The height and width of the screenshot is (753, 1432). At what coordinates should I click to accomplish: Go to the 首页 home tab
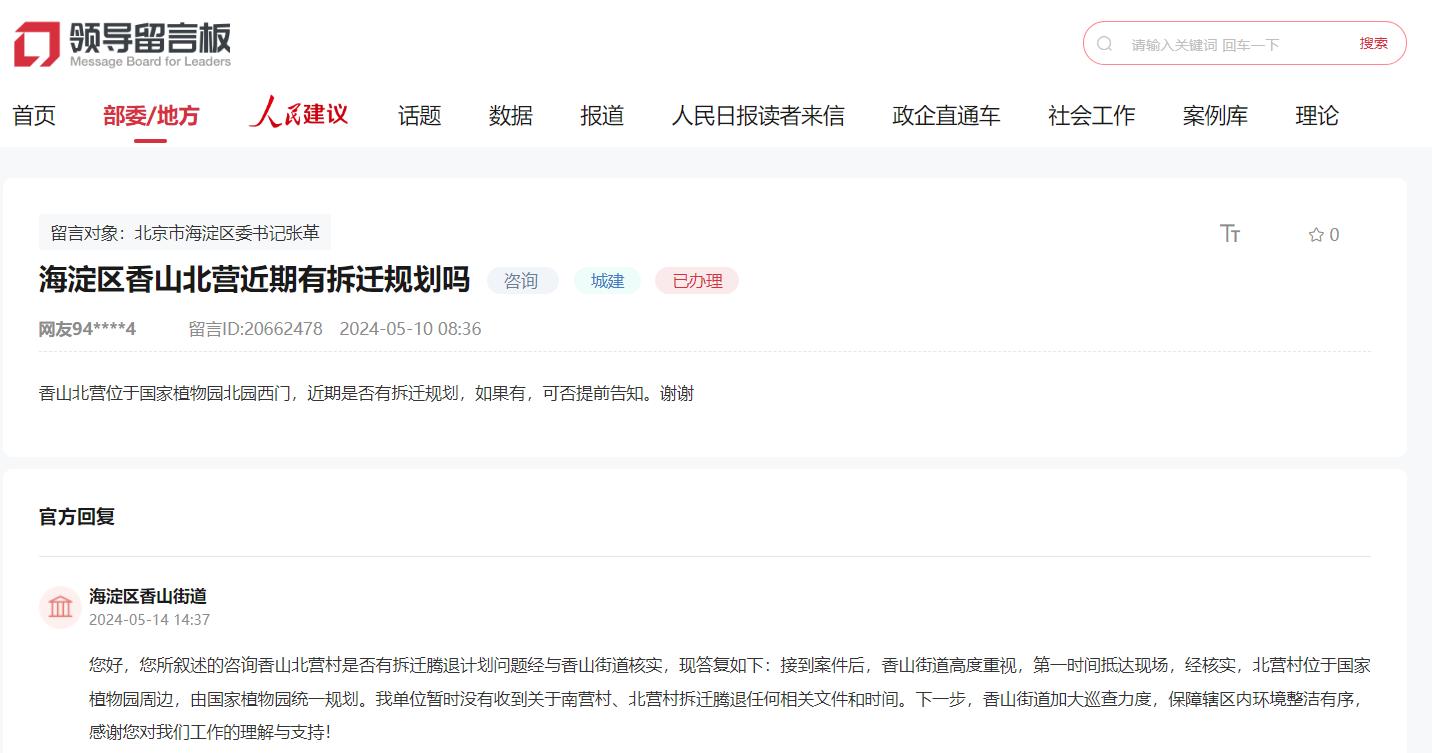tap(34, 116)
